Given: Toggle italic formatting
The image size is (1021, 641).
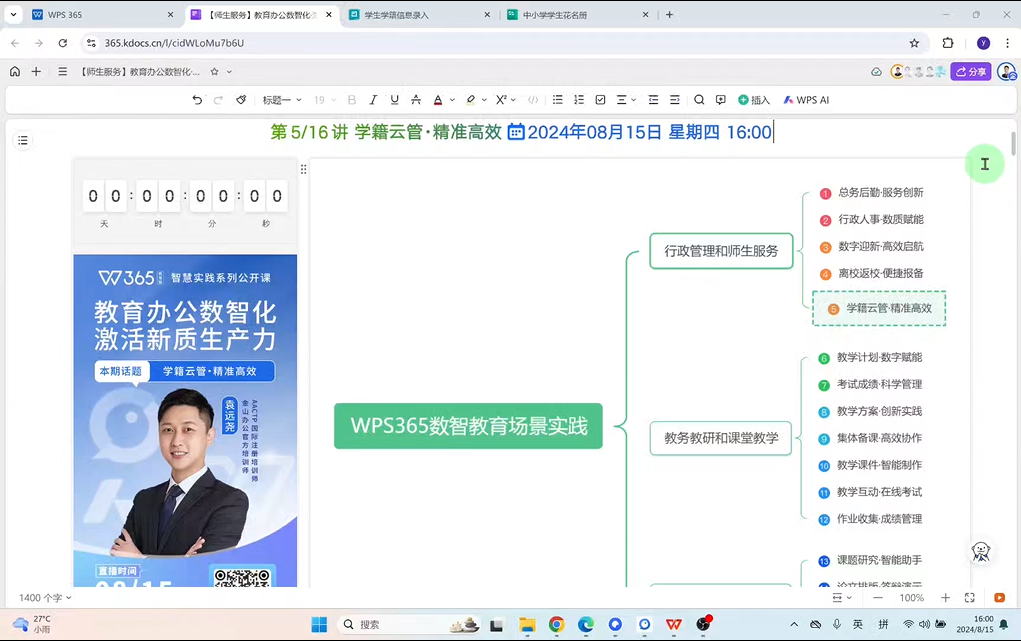Looking at the screenshot, I should (373, 100).
